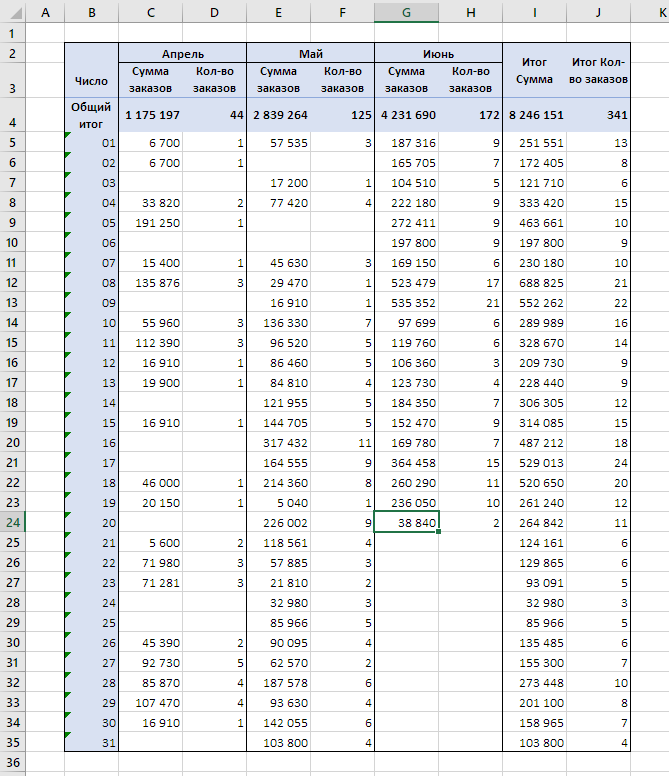Click June total cell 4 231 690
The width and height of the screenshot is (669, 776).
point(407,115)
